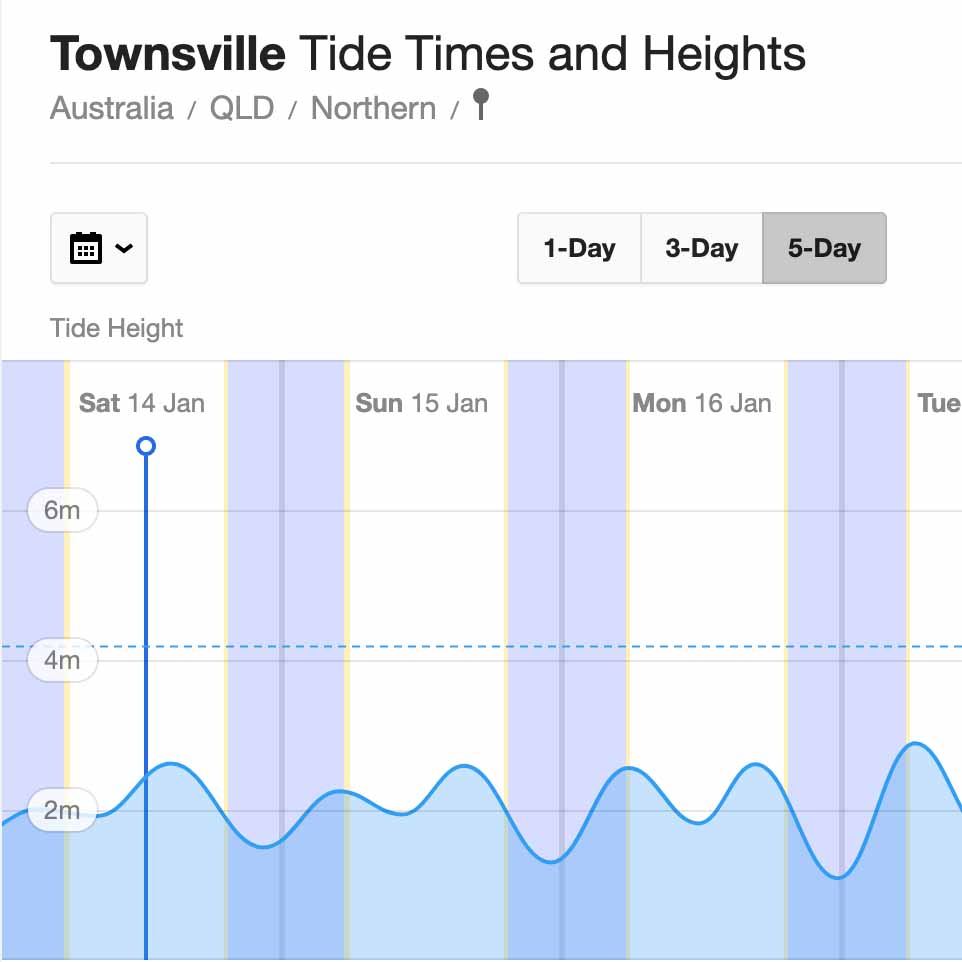Click the 4m tide height label
Image resolution: width=962 pixels, height=962 pixels.
[x=62, y=660]
